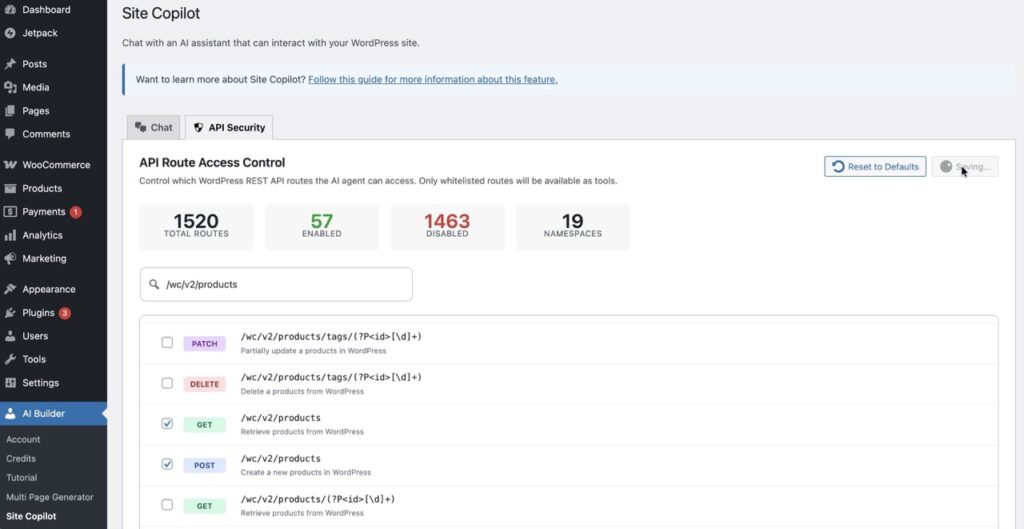The image size is (1024, 529).
Task: Click the Settings sliders icon
Action: pos(10,383)
